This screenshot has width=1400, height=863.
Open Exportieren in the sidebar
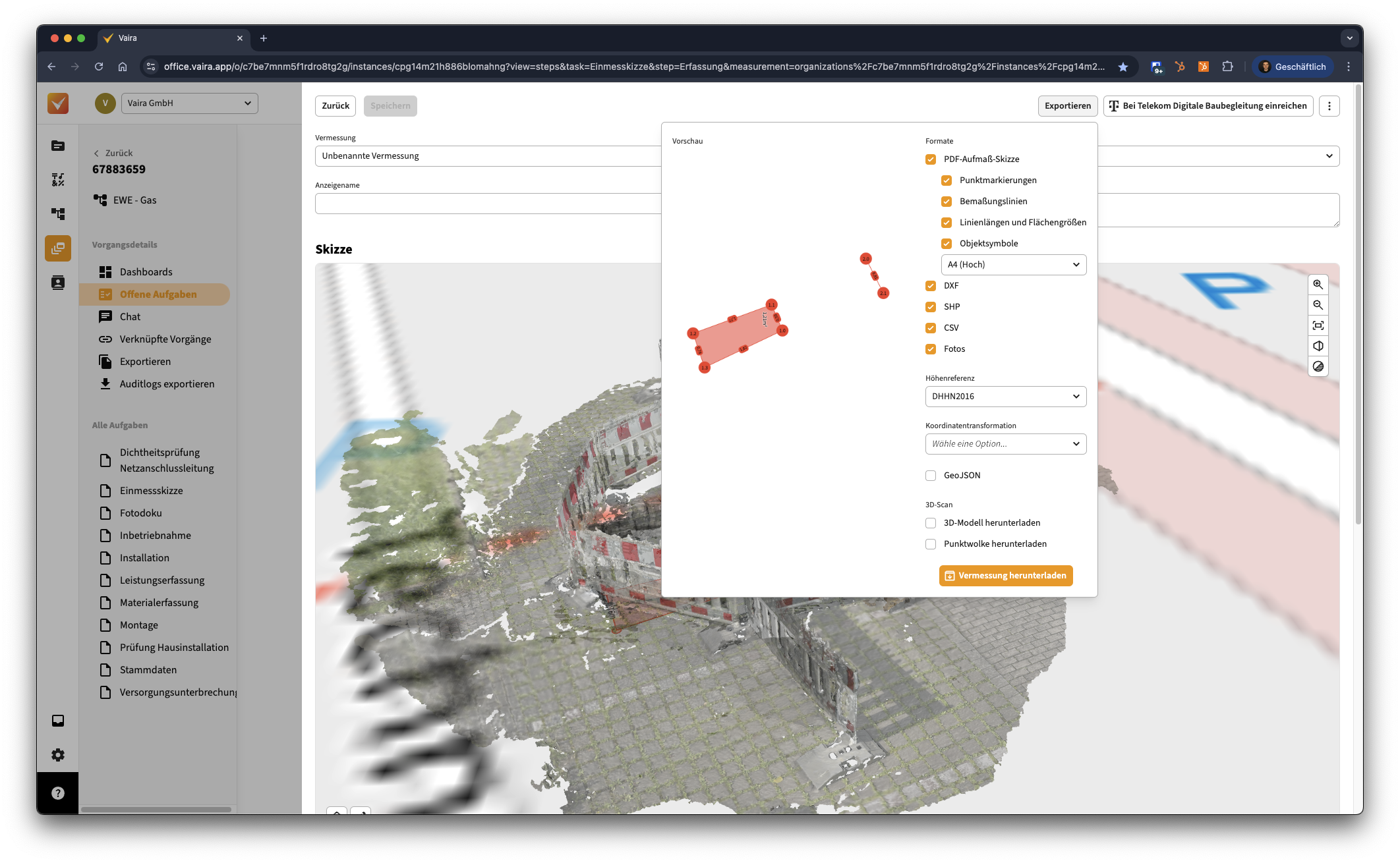pyautogui.click(x=145, y=362)
